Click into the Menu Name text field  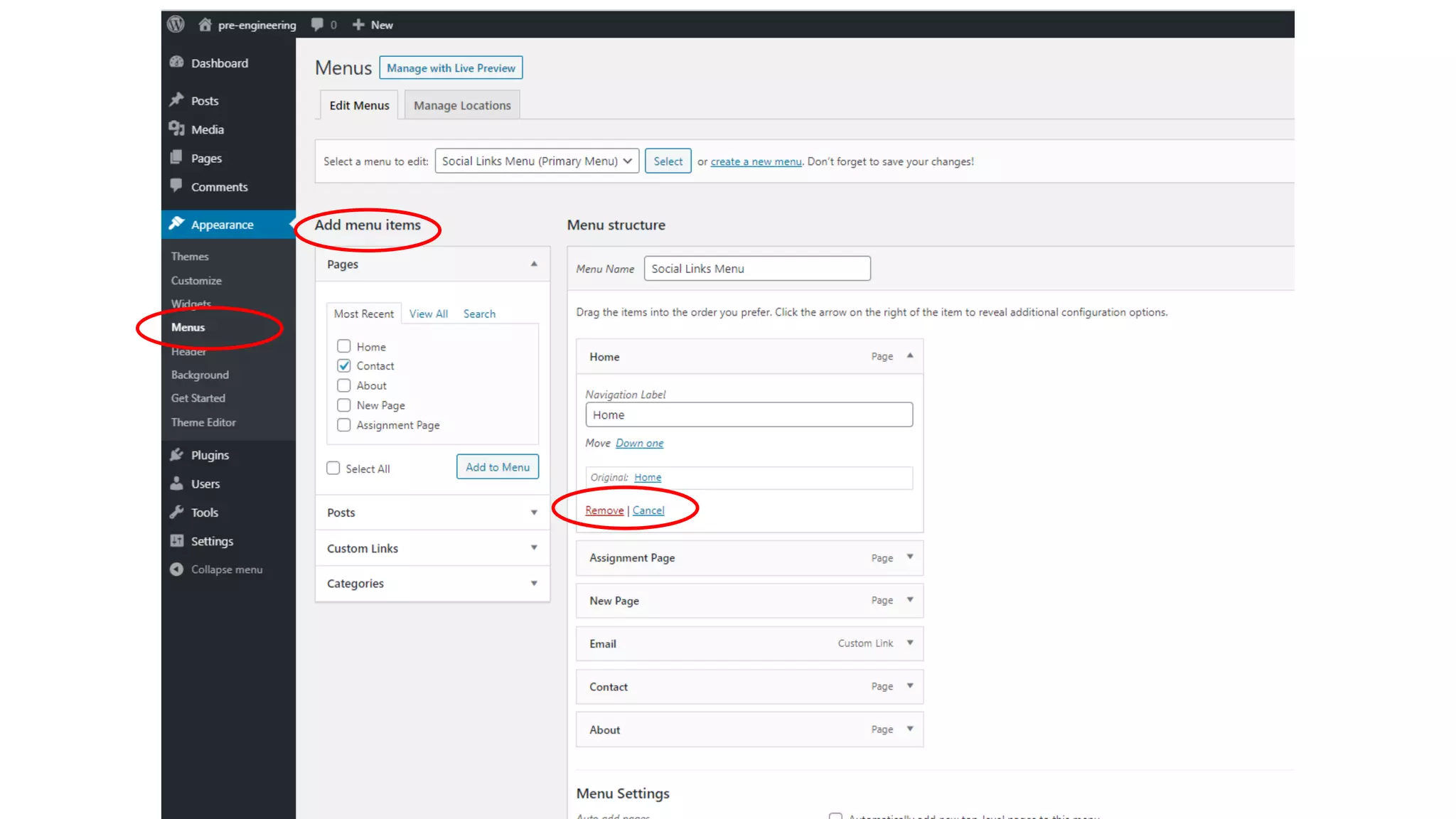point(756,269)
